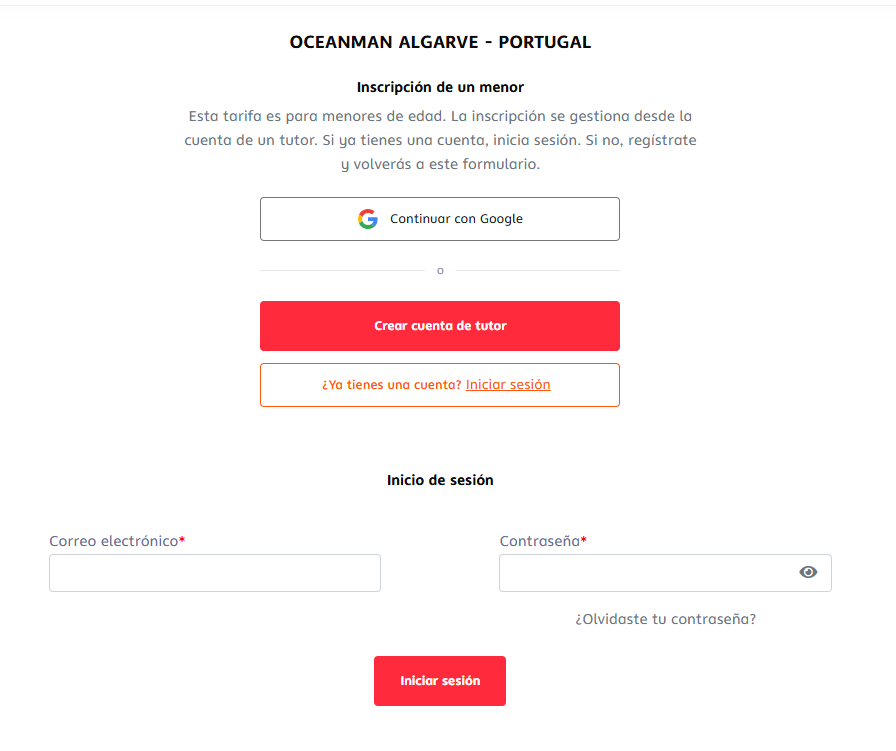The width and height of the screenshot is (896, 751).
Task: Click the 'o' separator between login options
Action: pyautogui.click(x=440, y=271)
